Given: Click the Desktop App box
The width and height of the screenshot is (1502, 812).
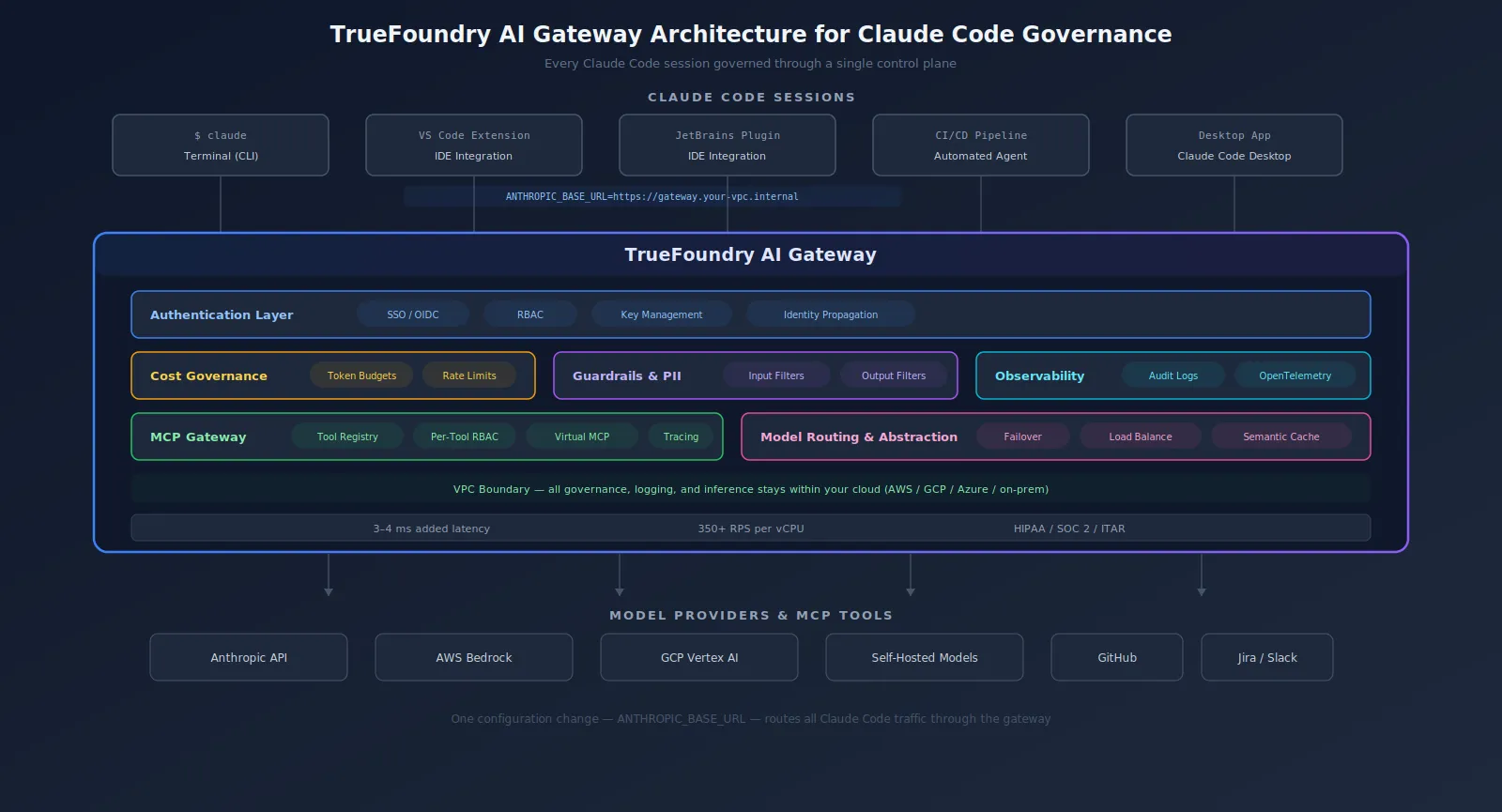Looking at the screenshot, I should pyautogui.click(x=1234, y=146).
